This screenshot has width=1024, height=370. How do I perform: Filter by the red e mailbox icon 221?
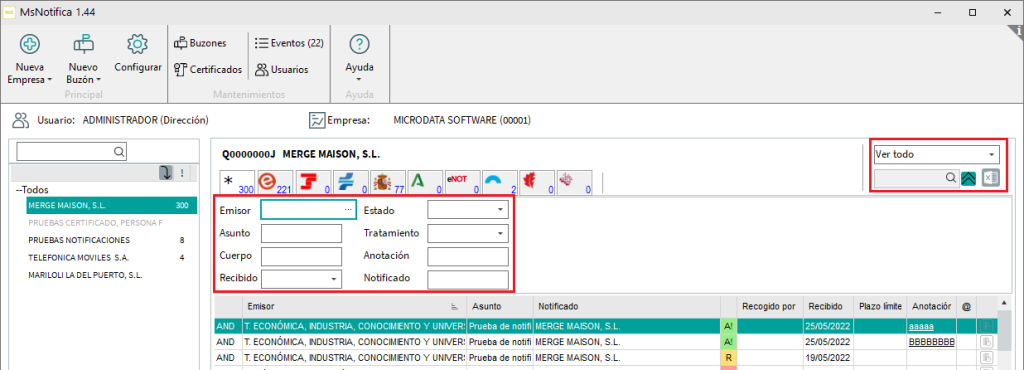(x=275, y=182)
